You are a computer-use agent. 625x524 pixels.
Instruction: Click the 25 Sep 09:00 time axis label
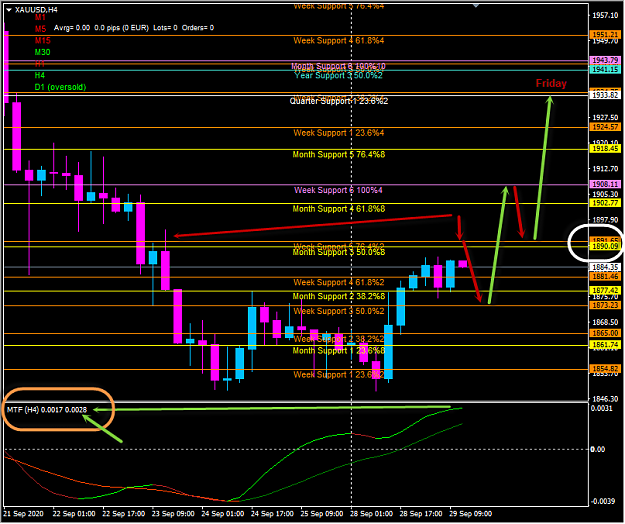(322, 514)
